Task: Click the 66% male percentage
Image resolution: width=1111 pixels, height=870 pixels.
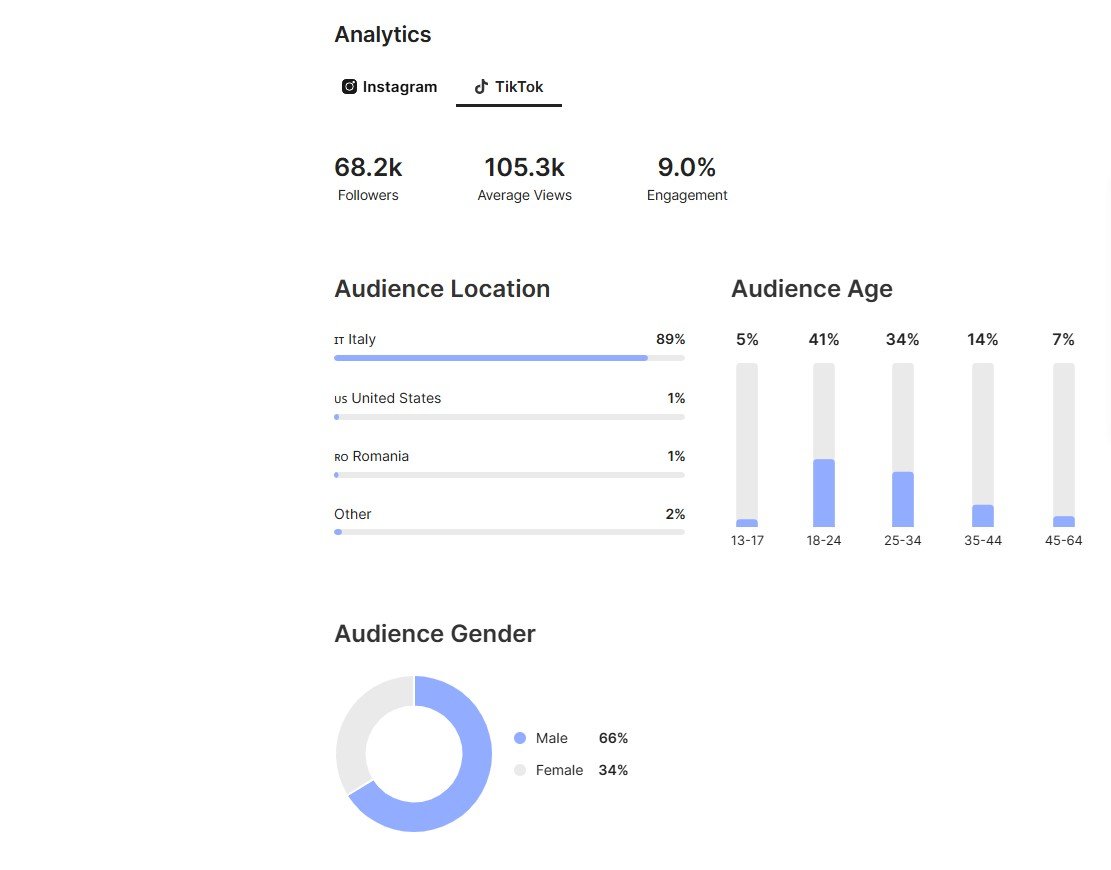Action: coord(613,738)
